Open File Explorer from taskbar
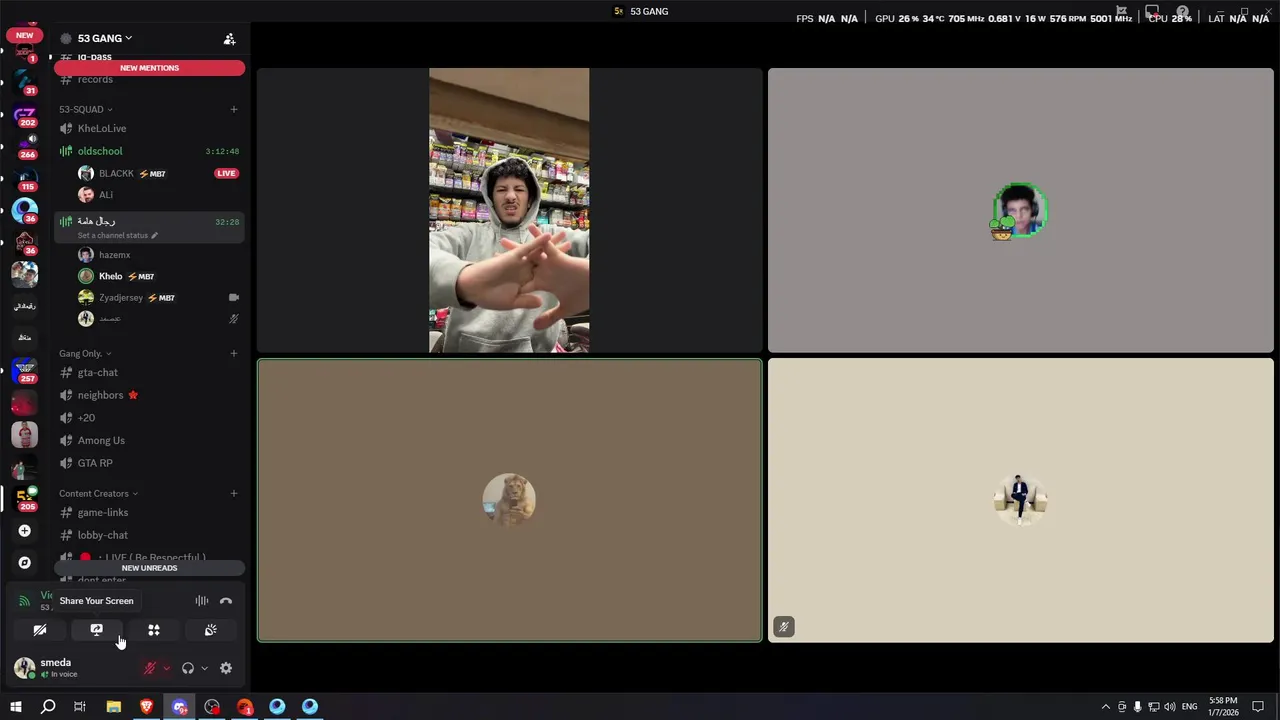1280x720 pixels. click(114, 707)
